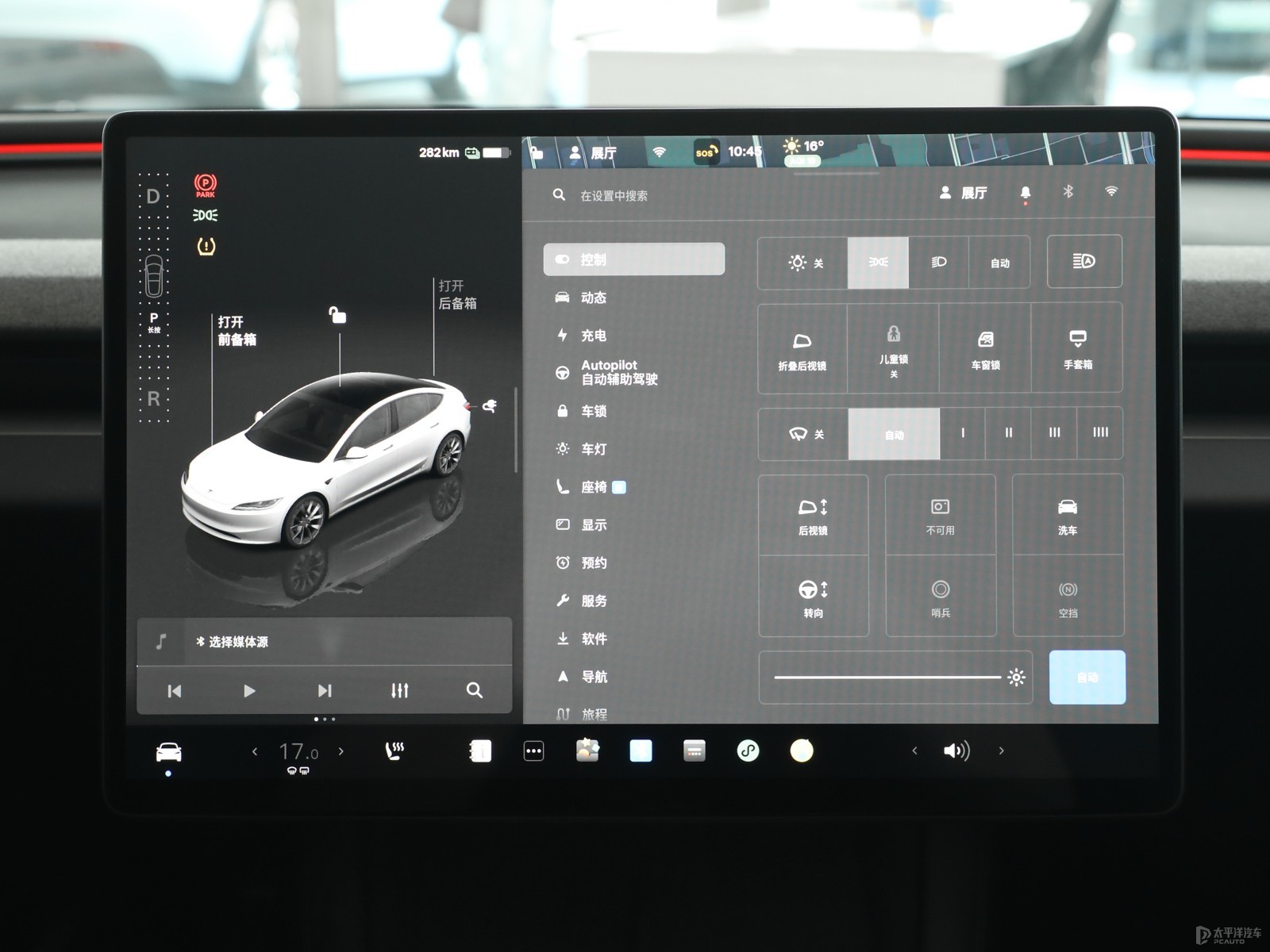
Task: Decrease volume left arrow
Action: [914, 750]
